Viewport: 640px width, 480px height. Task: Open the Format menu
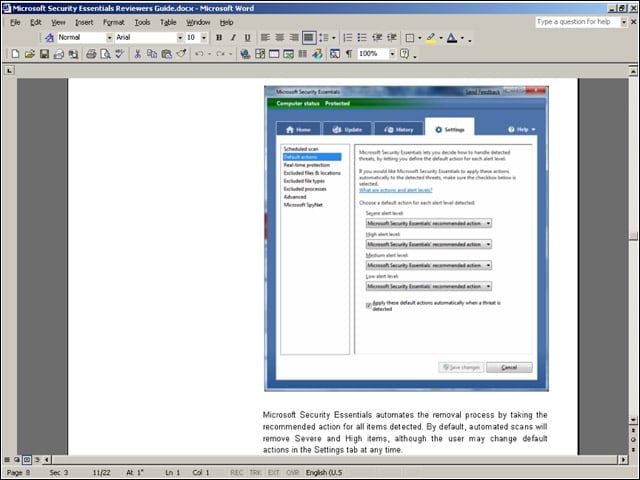(x=113, y=22)
